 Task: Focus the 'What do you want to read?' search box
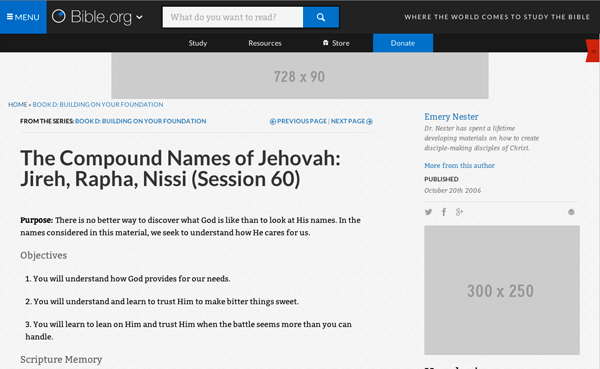pos(233,17)
